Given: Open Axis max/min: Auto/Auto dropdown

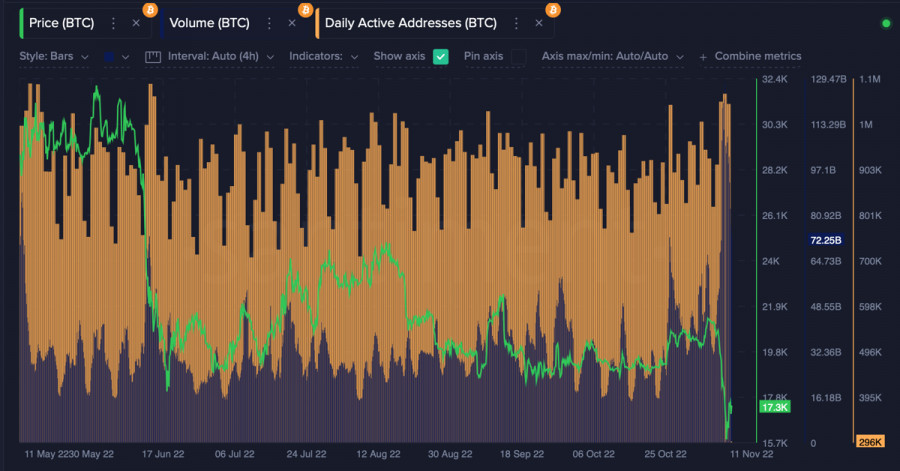Looking at the screenshot, I should 612,57.
